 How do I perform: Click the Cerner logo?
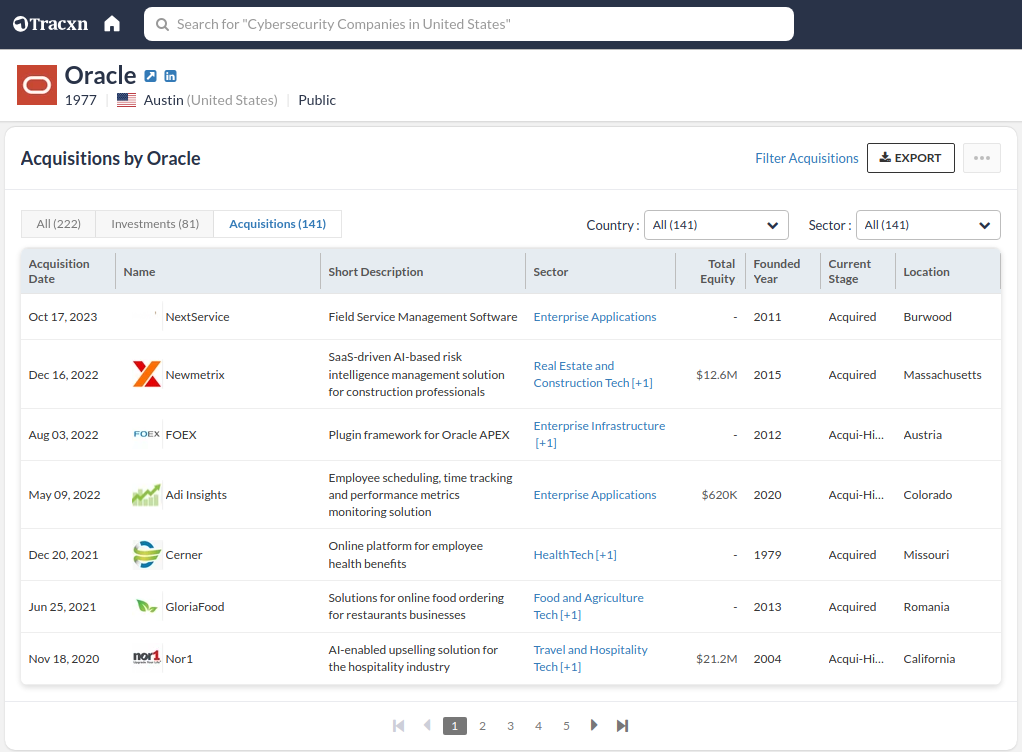[x=147, y=555]
